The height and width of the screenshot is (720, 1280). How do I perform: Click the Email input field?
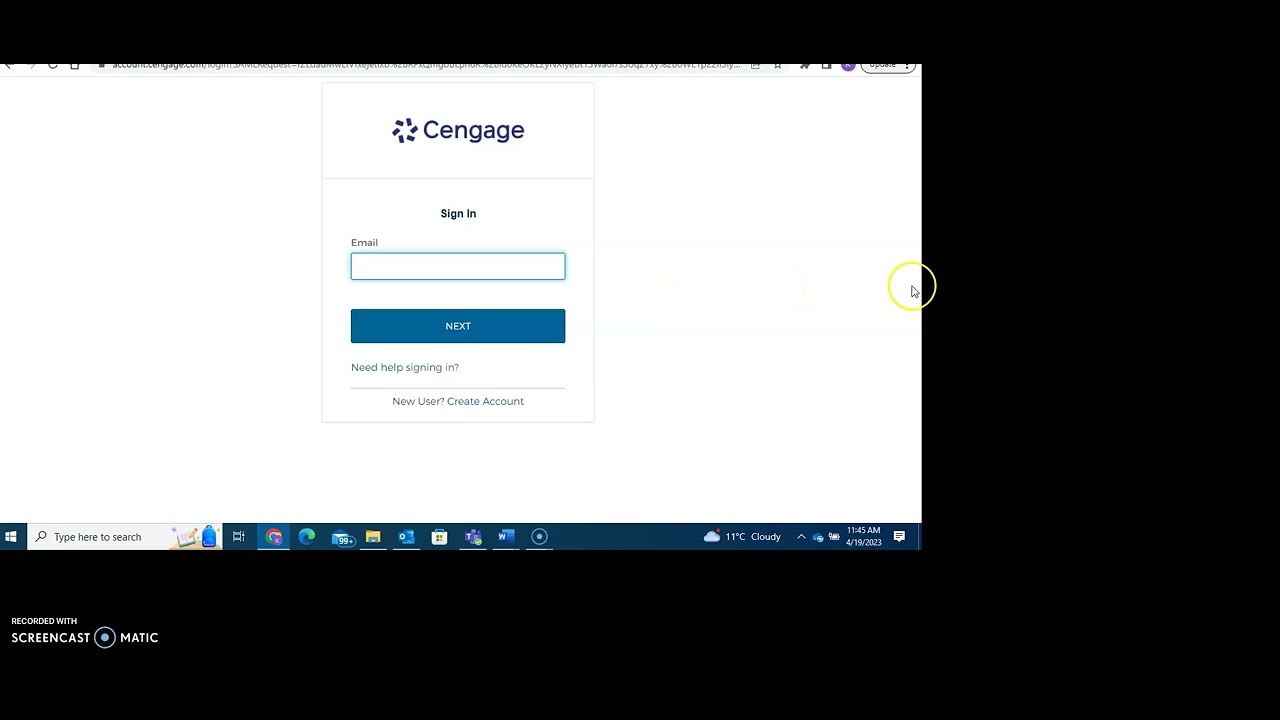click(x=458, y=266)
